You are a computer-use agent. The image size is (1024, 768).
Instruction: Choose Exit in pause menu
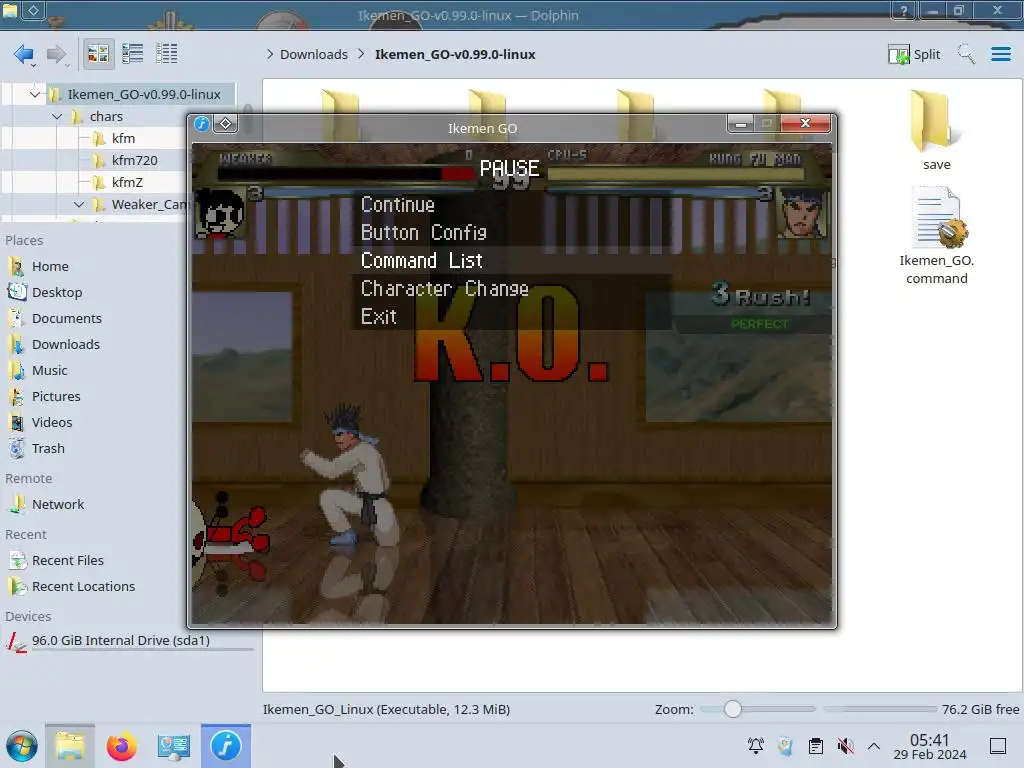pyautogui.click(x=379, y=317)
